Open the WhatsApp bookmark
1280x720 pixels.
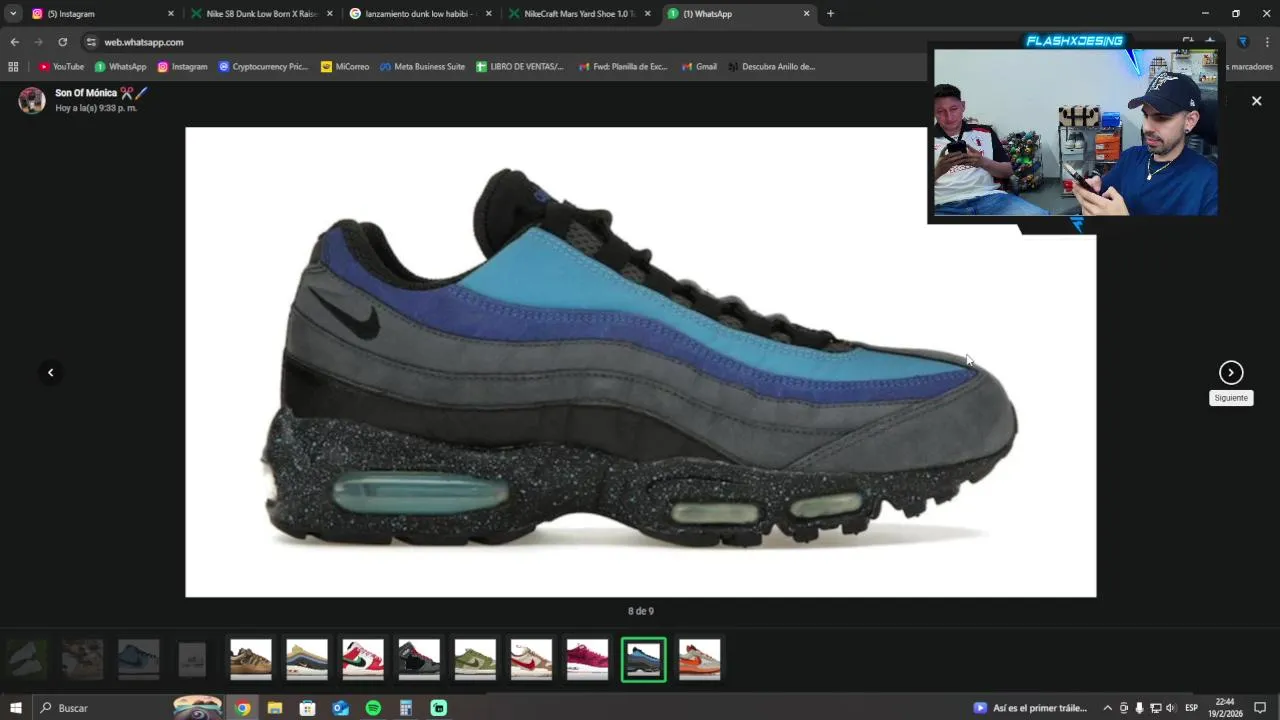120,67
